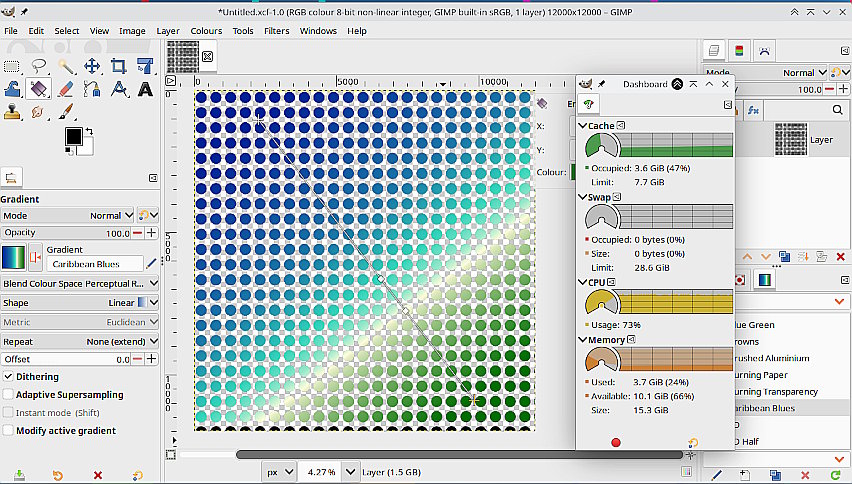Viewport: 852px width, 484px height.
Task: Swap foreground and background colours
Action: (89, 130)
